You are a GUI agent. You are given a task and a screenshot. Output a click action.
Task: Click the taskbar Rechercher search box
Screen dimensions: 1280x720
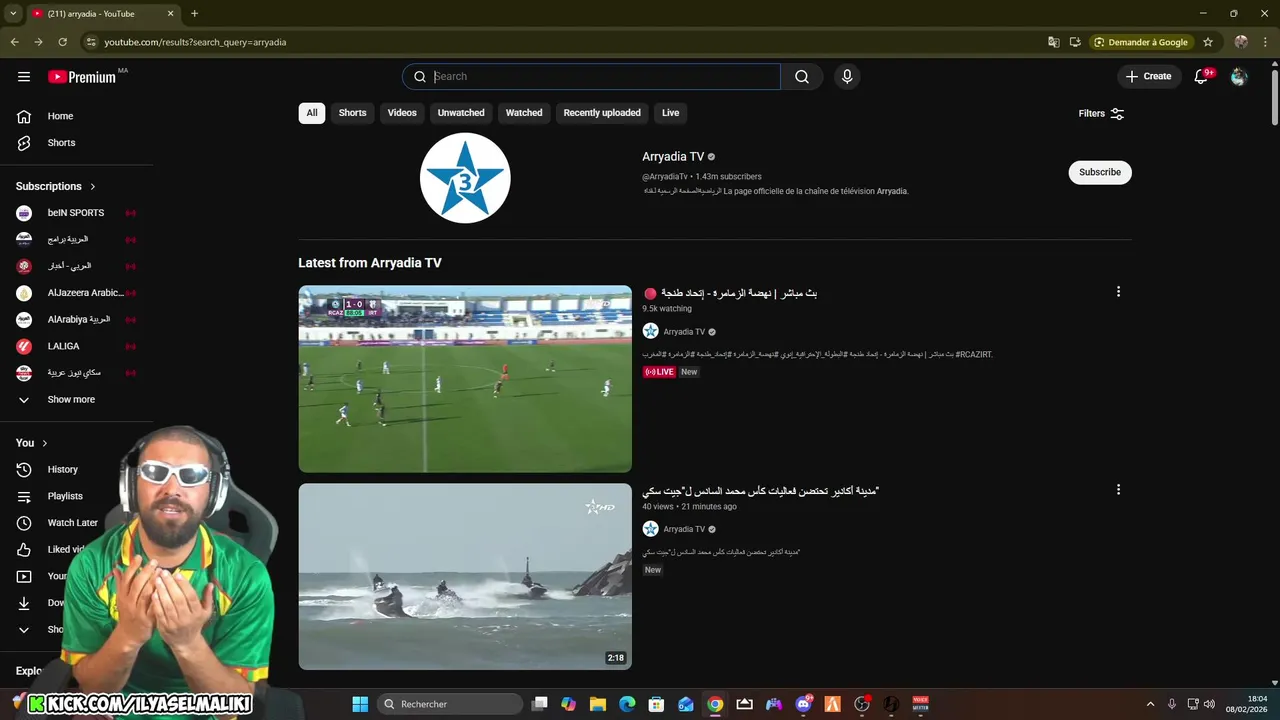pyautogui.click(x=451, y=704)
